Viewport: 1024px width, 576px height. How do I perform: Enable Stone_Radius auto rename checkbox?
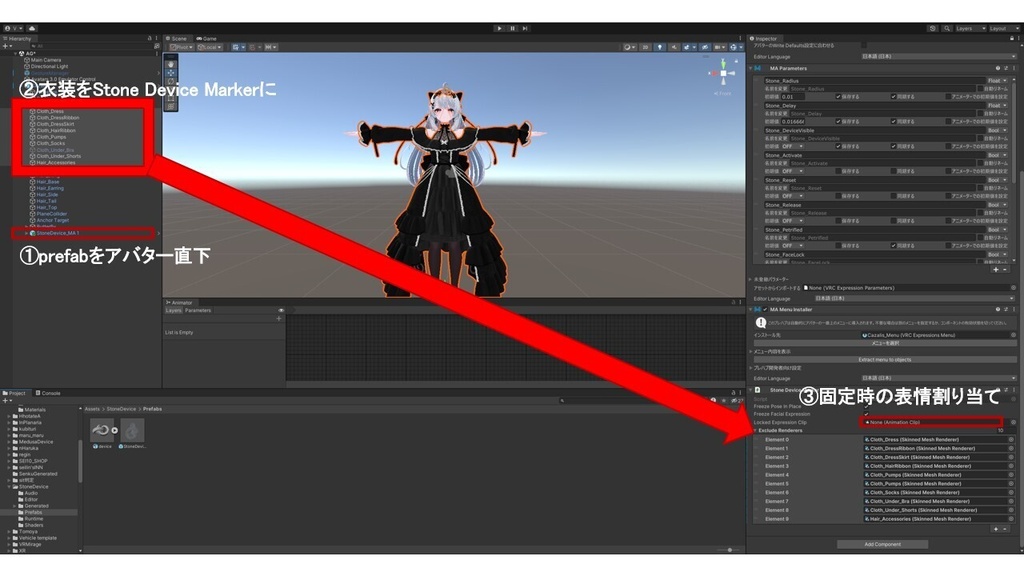(980, 89)
